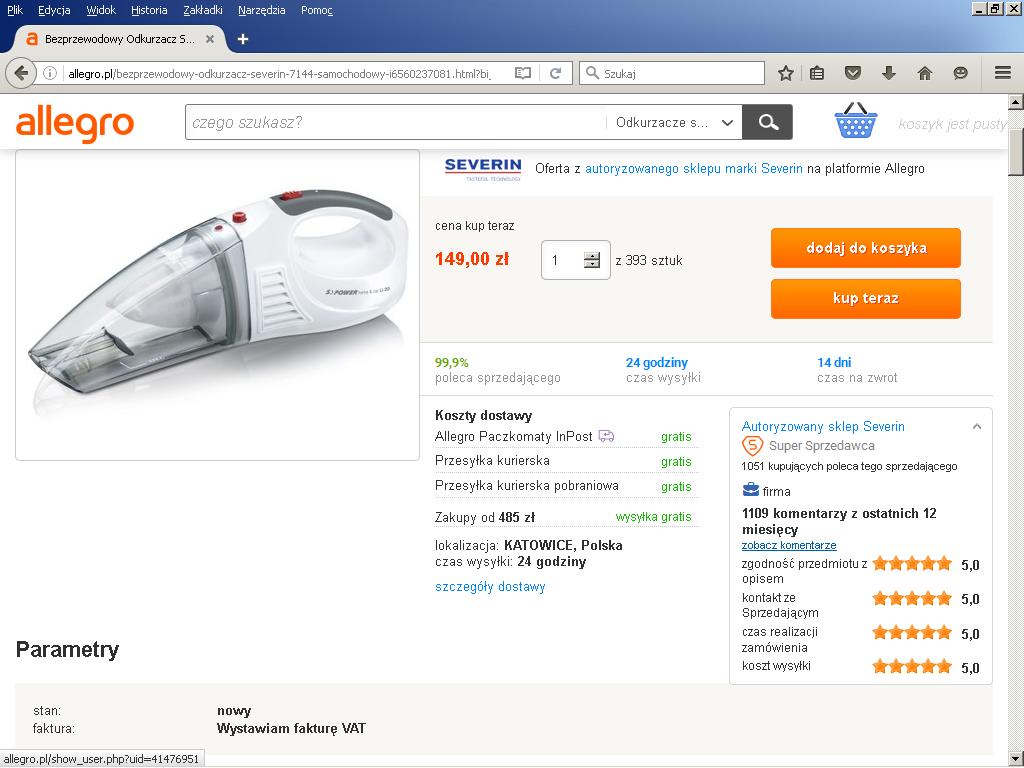Open site information icon in address bar
1024x768 pixels.
50,73
